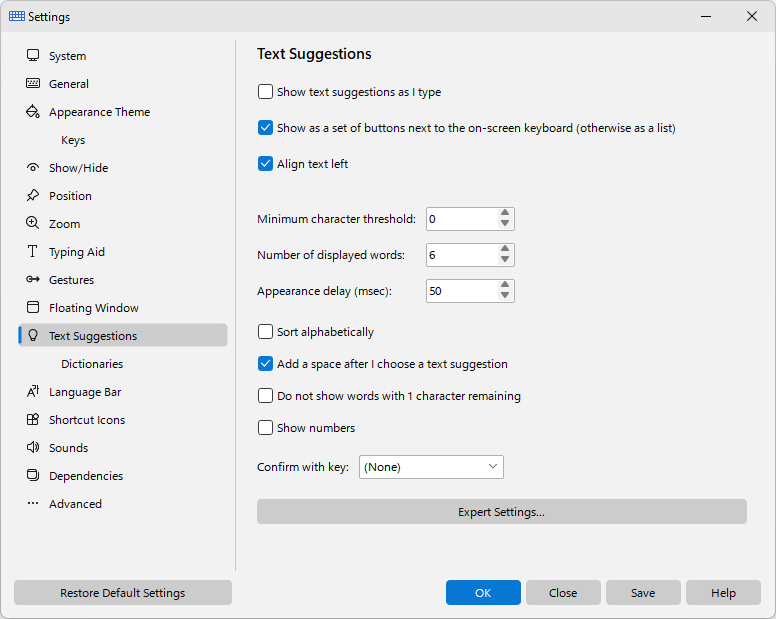Screen dimensions: 776x619
Task: Increase Appearance delay with up arrow
Action: [x=505, y=286]
